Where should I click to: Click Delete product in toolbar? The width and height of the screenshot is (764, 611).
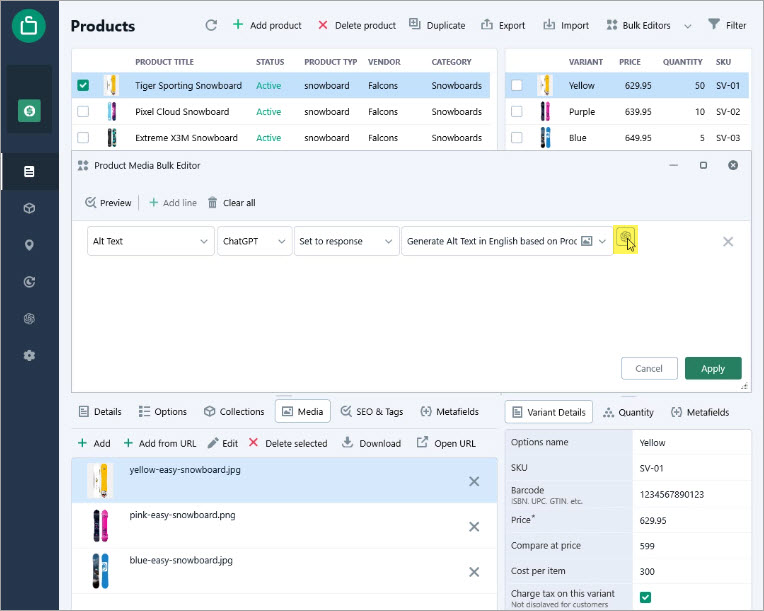(357, 25)
